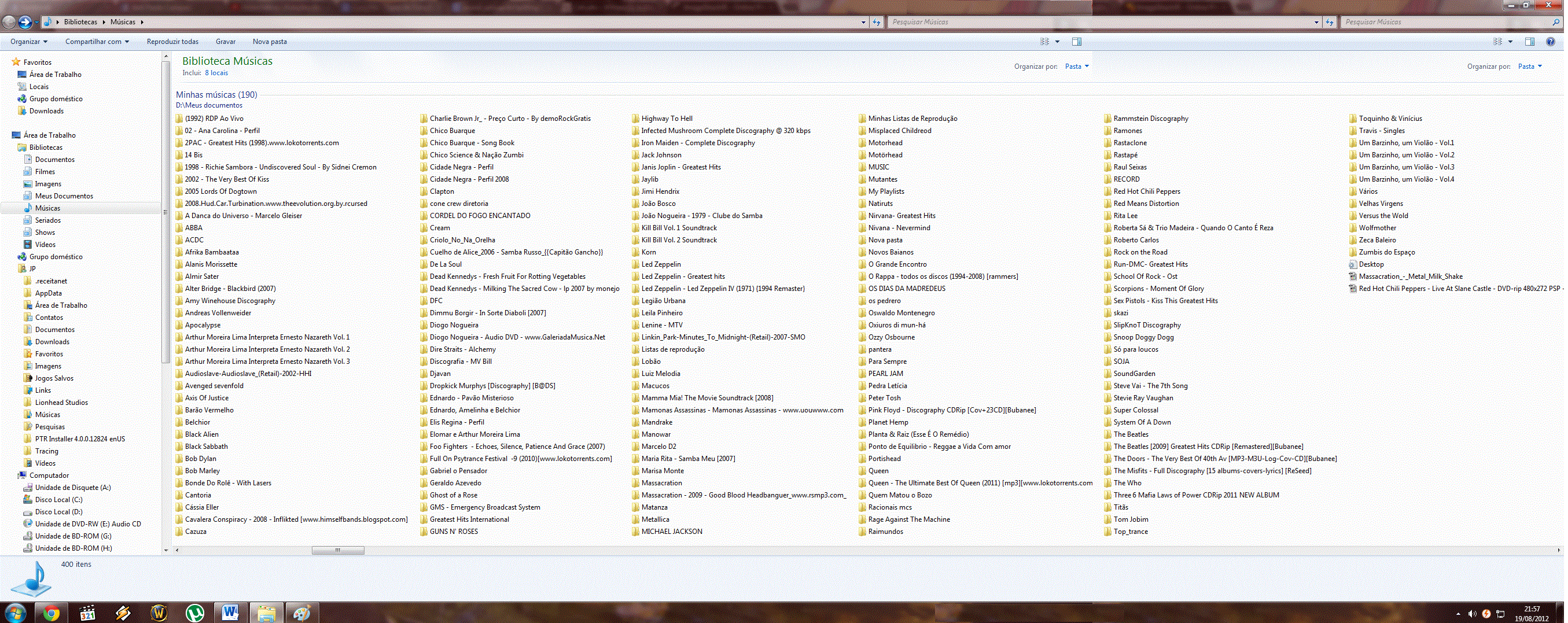Open the Help question mark icon
1568x623 pixels.
coord(1550,42)
